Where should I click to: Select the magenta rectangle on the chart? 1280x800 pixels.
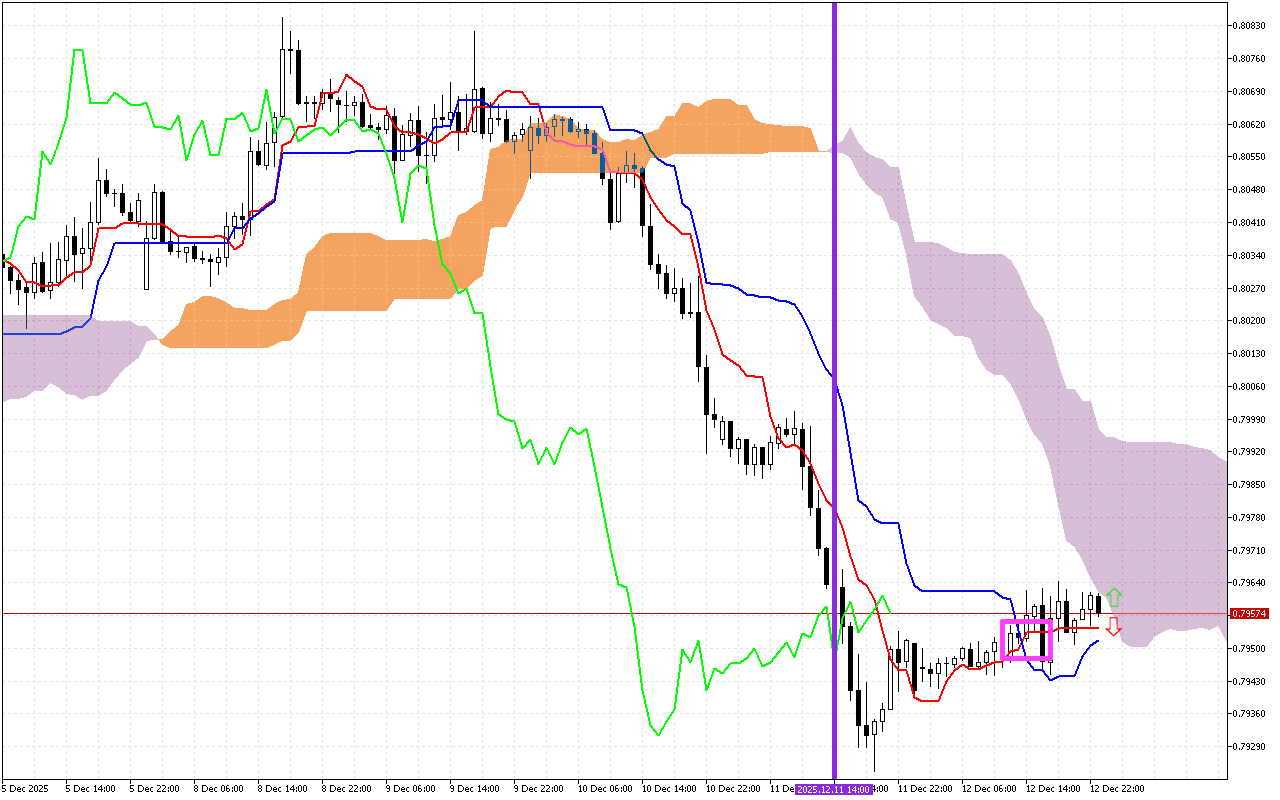tap(1027, 622)
